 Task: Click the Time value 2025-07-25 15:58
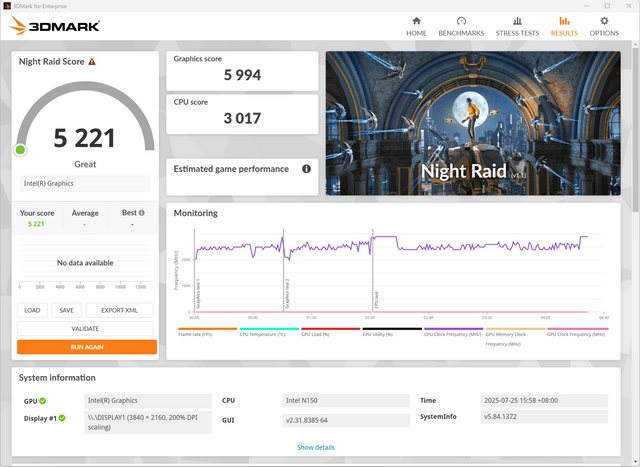click(x=544, y=400)
